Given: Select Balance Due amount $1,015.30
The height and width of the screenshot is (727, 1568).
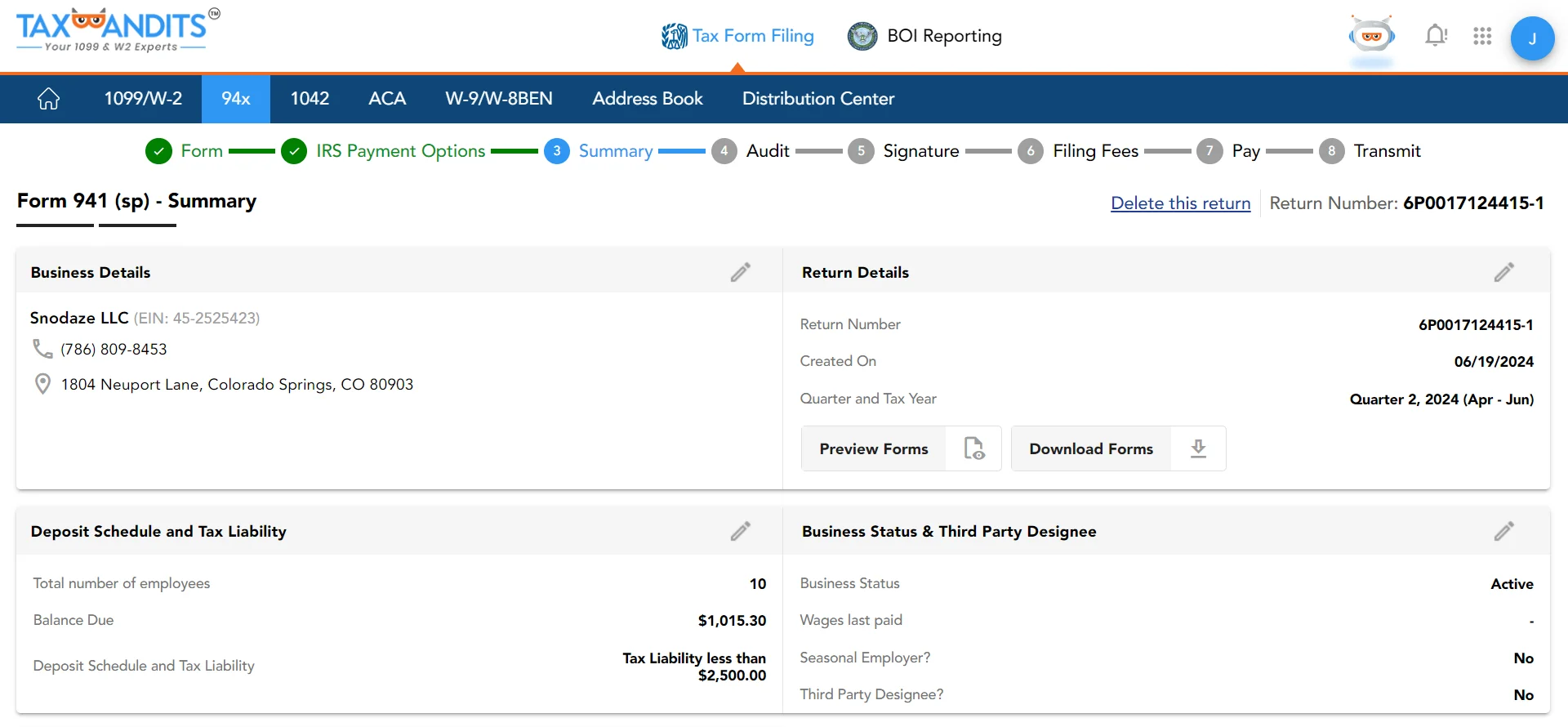Looking at the screenshot, I should coord(732,621).
